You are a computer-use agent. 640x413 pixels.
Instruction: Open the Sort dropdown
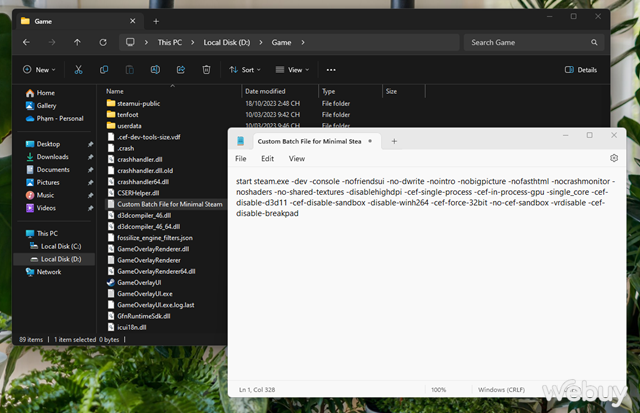tap(245, 70)
